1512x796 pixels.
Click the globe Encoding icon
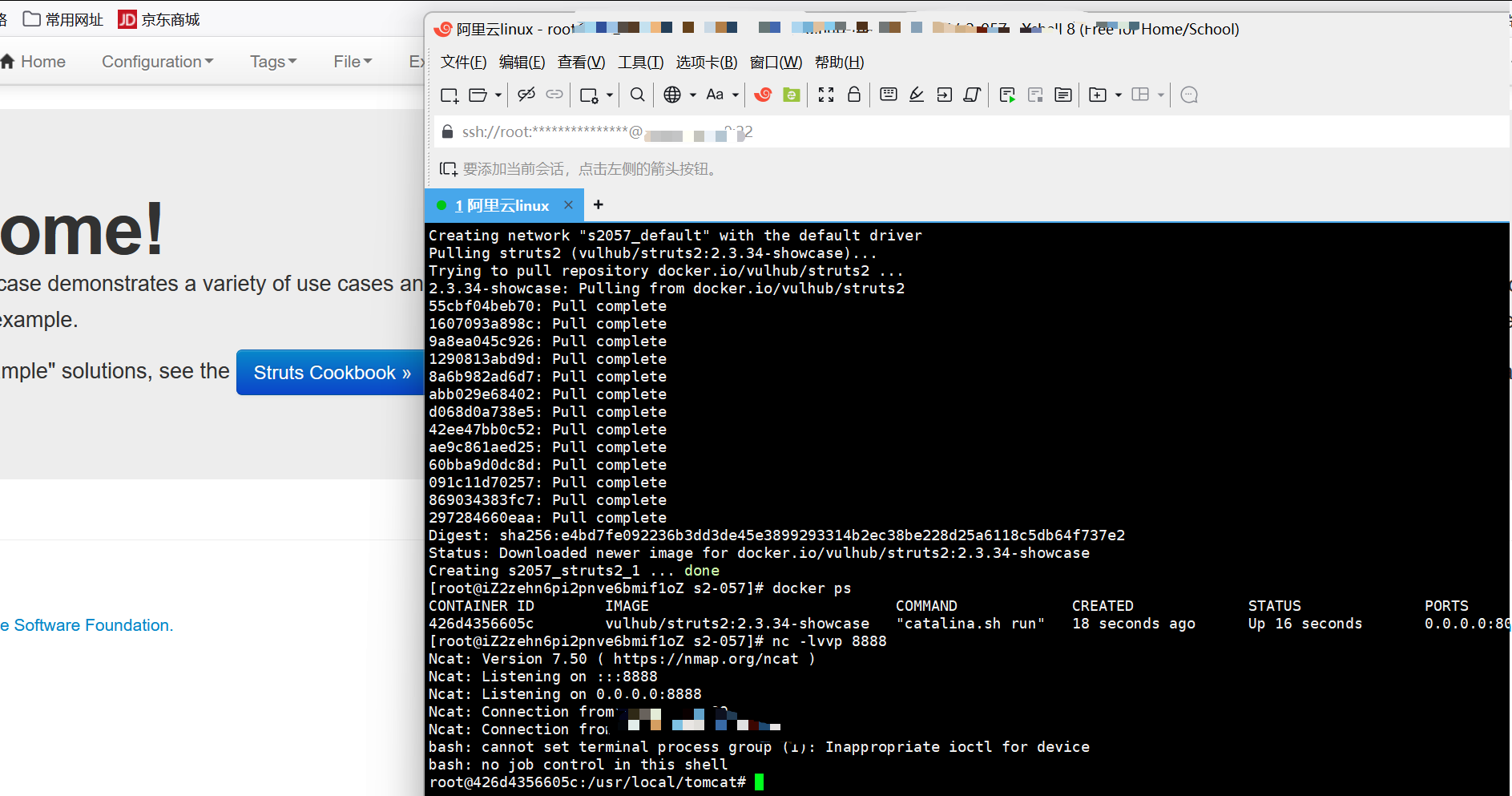[672, 95]
